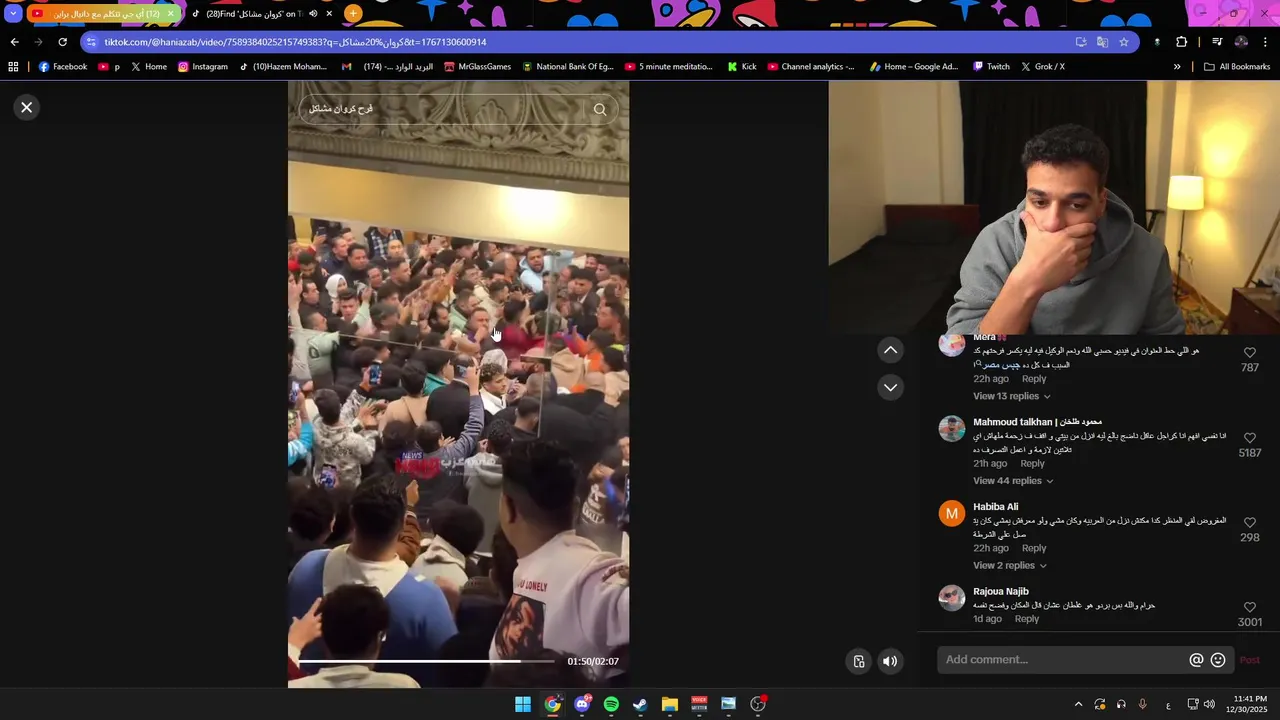
Task: Reply to Rajoua Najib's comment
Action: click(1027, 619)
